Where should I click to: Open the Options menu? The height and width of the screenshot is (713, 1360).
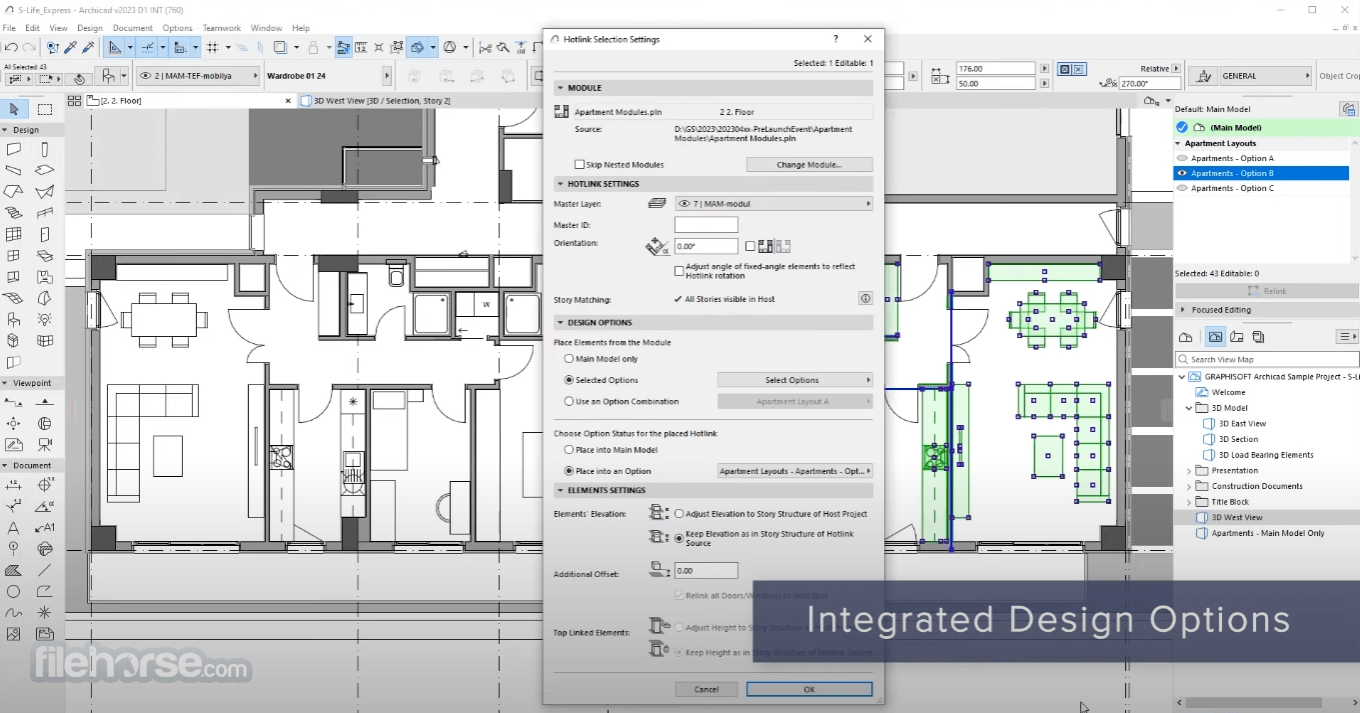pyautogui.click(x=177, y=28)
